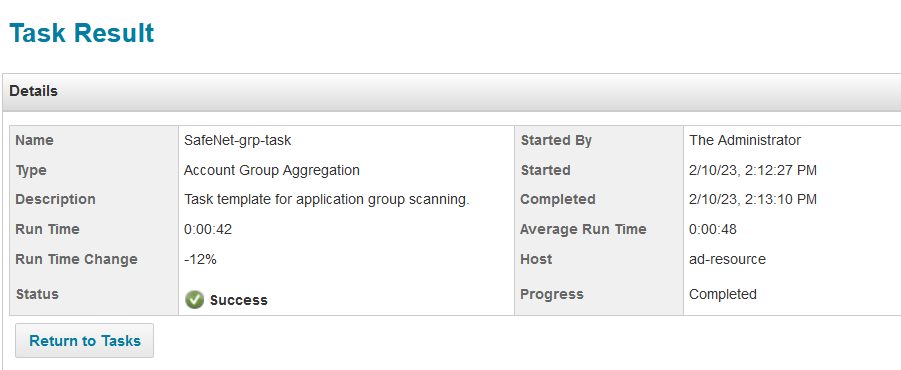This screenshot has width=901, height=370.
Task: Select the Success status text
Action: tap(238, 300)
